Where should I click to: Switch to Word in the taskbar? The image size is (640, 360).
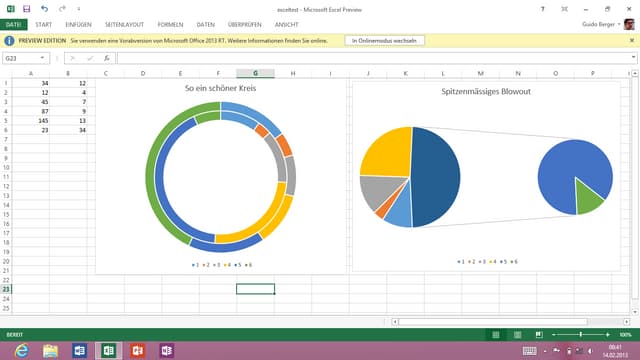pyautogui.click(x=80, y=351)
